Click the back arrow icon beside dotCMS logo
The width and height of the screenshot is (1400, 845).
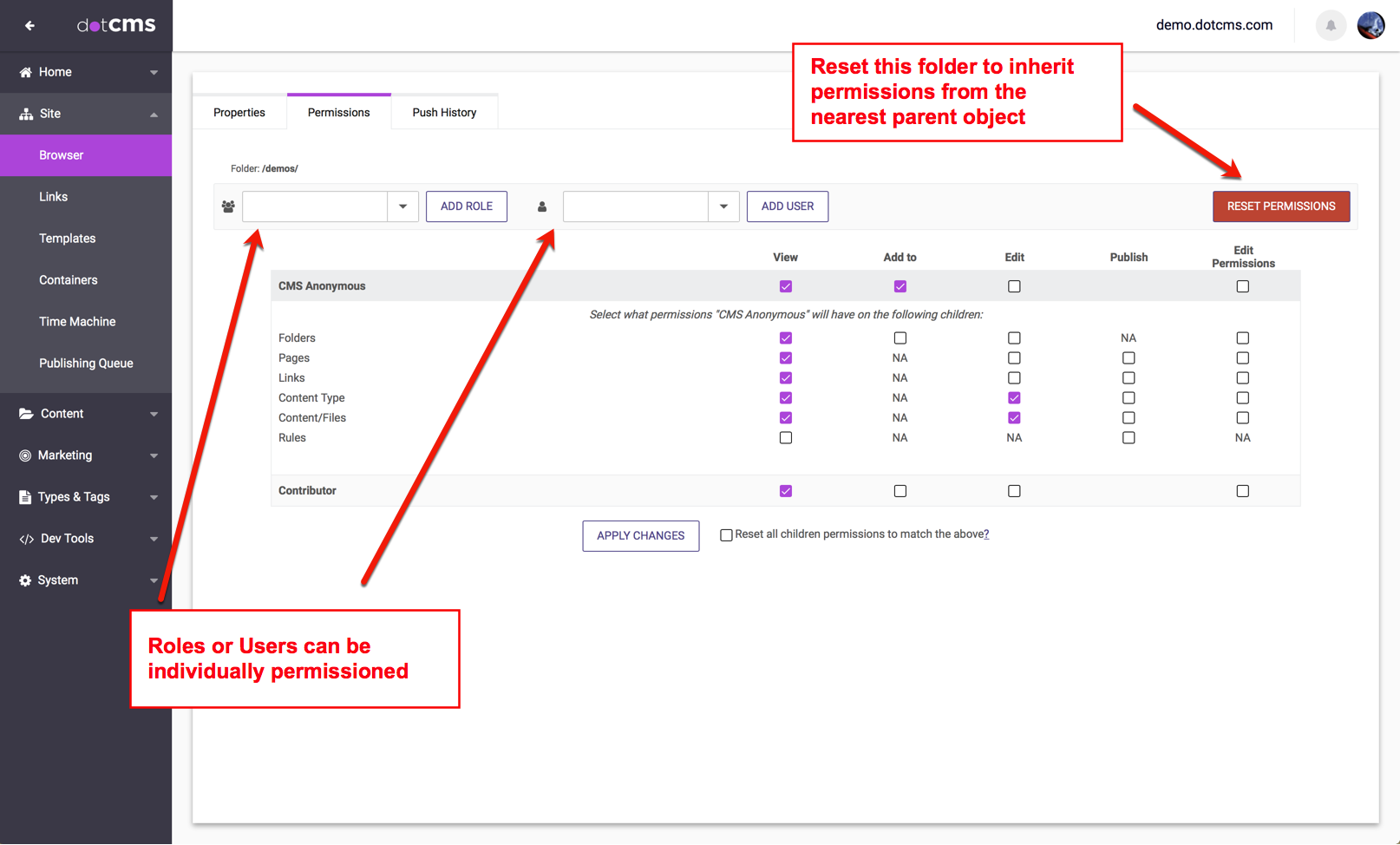[x=29, y=25]
